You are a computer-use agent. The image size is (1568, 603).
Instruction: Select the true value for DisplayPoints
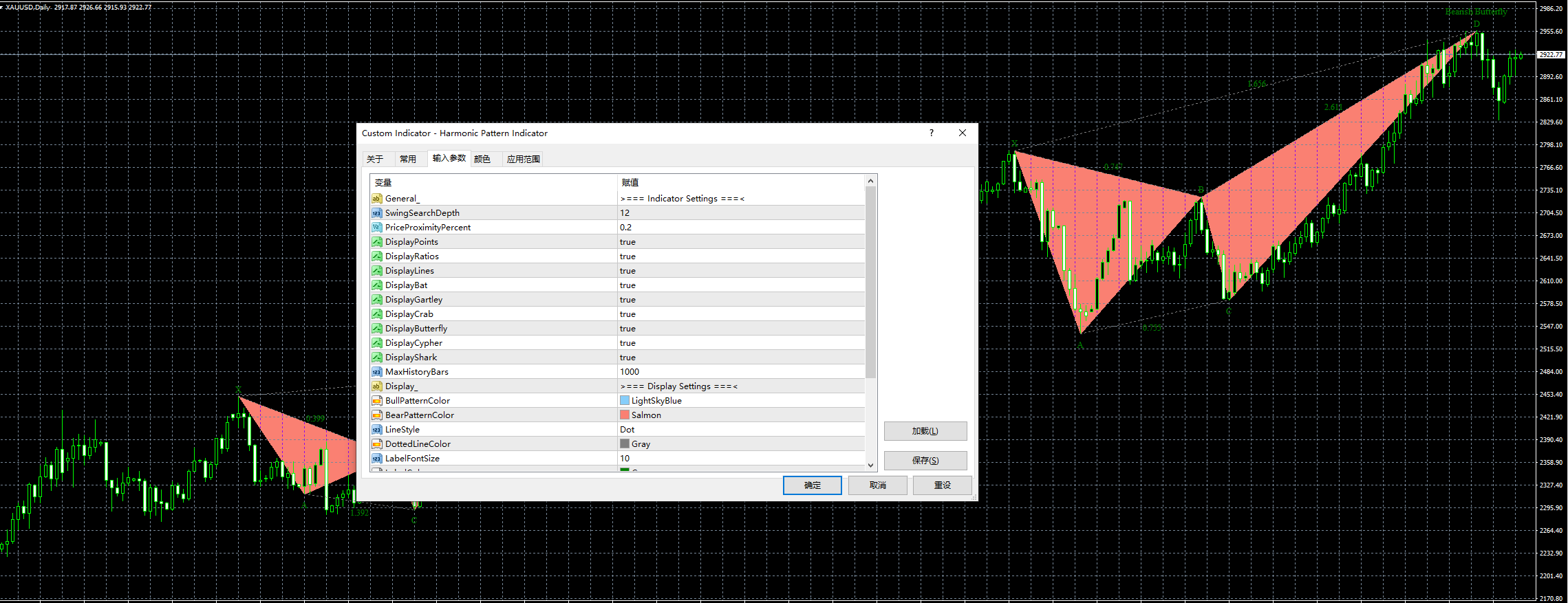(x=627, y=242)
